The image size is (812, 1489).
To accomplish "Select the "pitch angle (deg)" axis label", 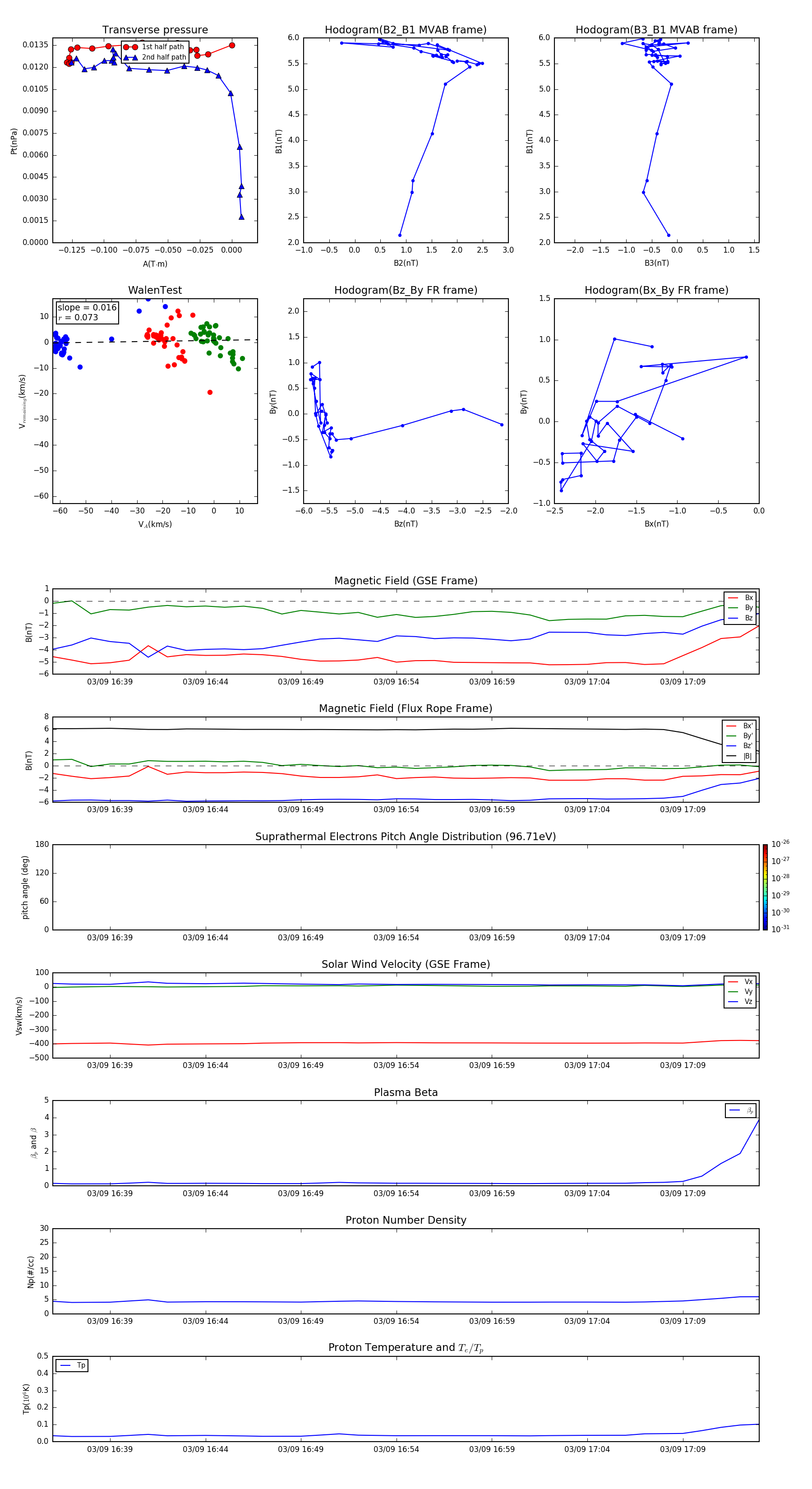I will click(x=25, y=887).
